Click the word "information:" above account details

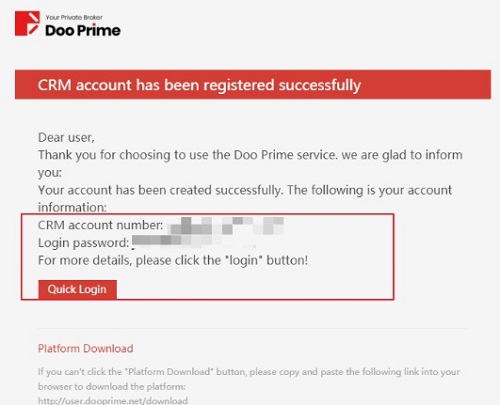pyautogui.click(x=72, y=208)
